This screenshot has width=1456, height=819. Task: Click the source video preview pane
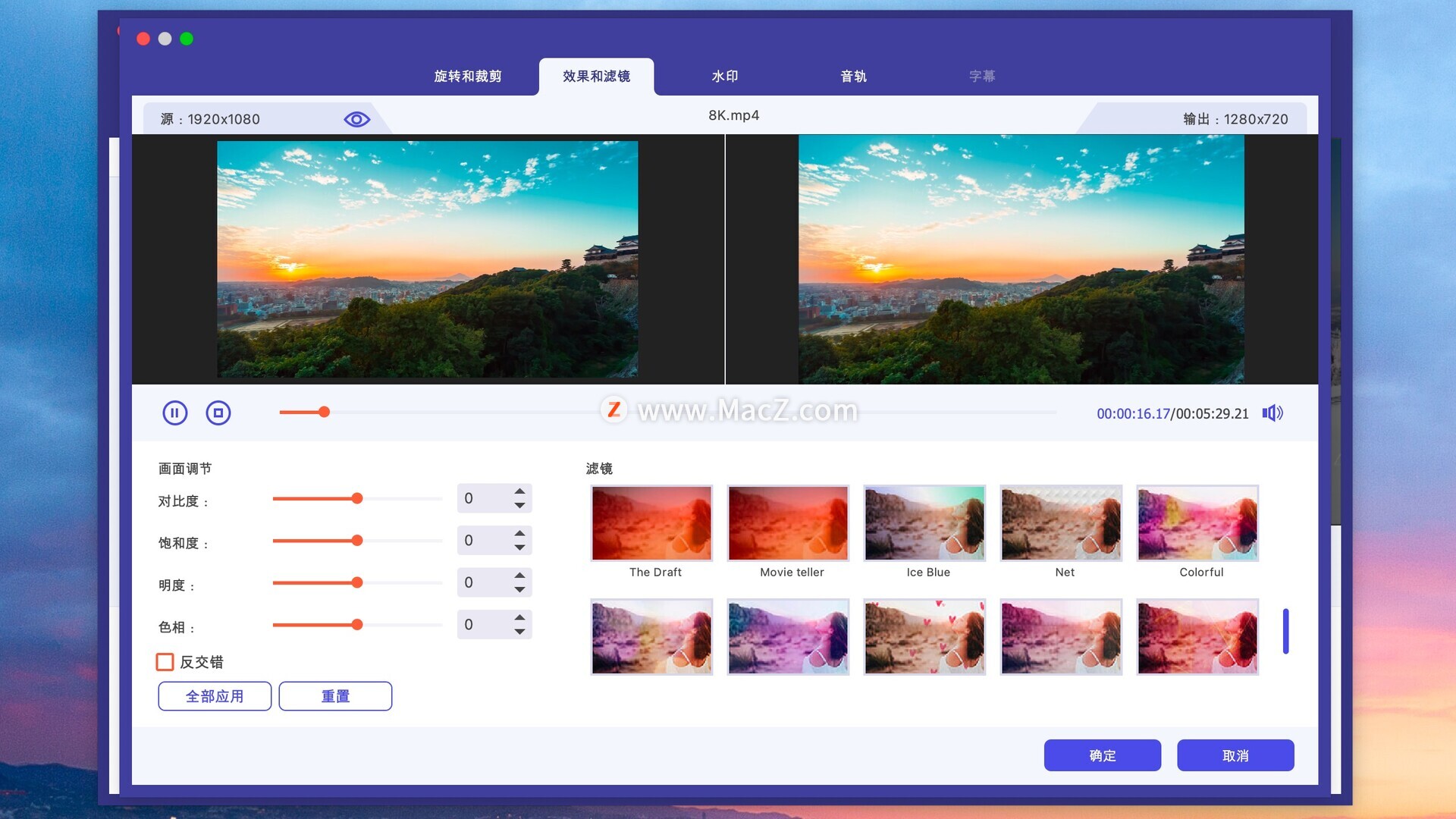(x=428, y=259)
